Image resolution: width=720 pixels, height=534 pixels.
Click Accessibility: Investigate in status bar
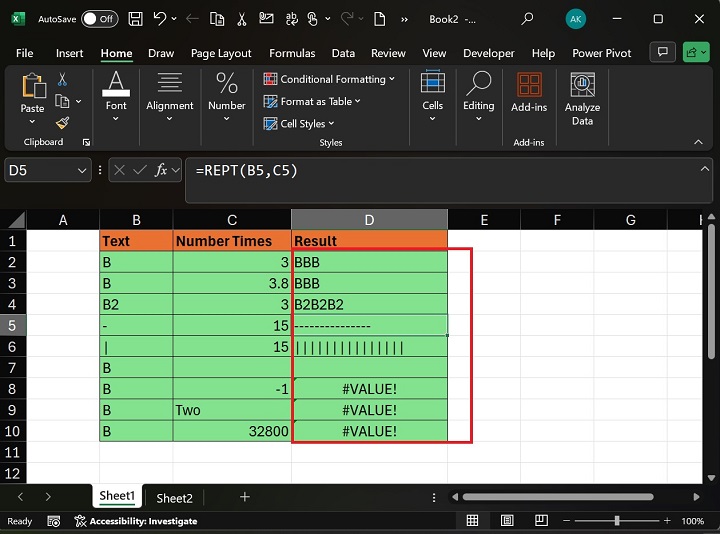click(143, 521)
